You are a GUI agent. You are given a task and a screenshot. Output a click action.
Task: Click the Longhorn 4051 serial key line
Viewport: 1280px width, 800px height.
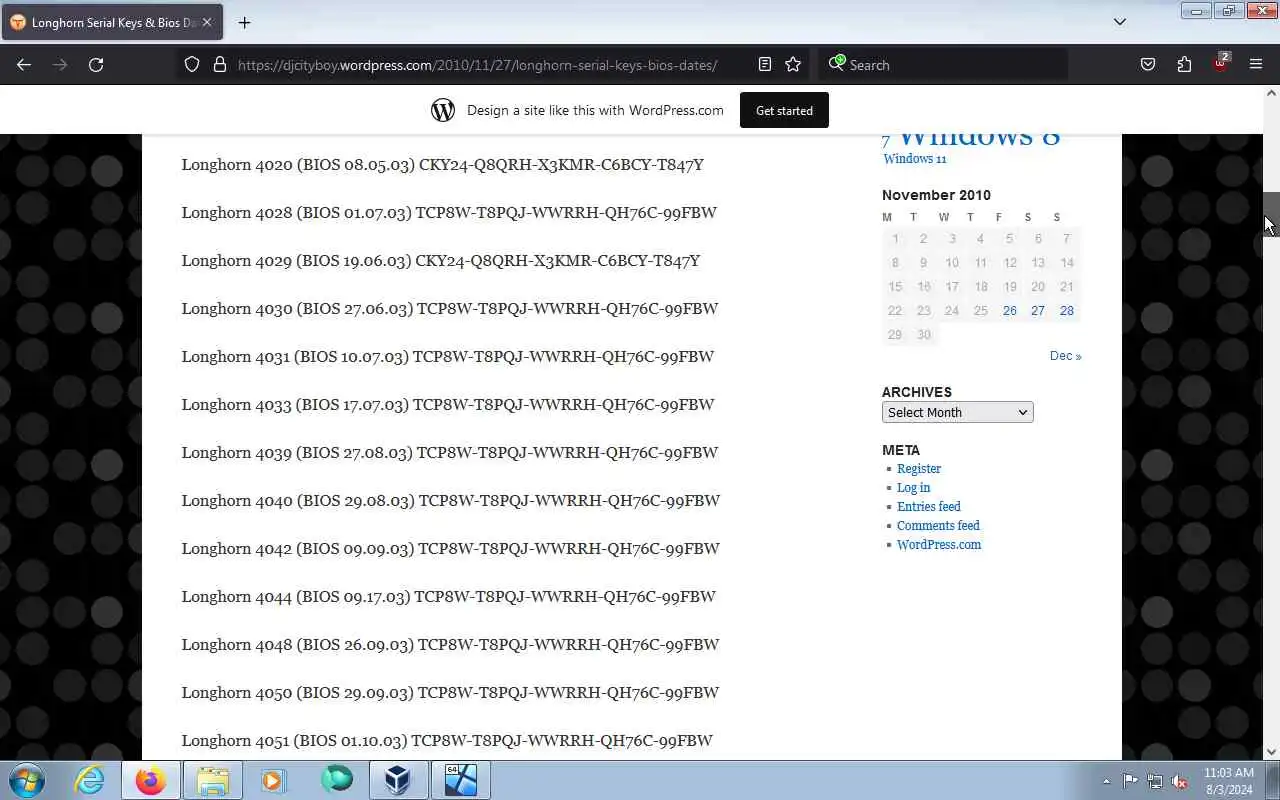[447, 740]
